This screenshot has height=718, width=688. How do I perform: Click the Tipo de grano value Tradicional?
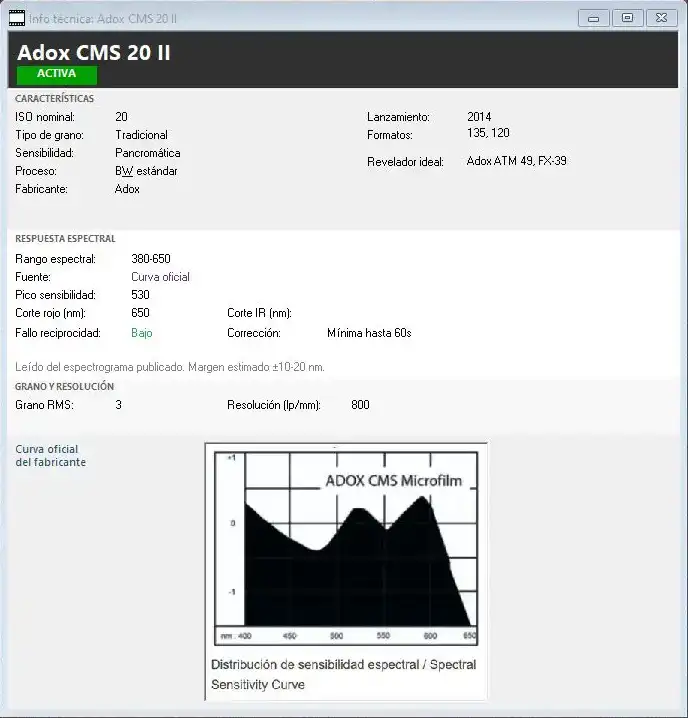coord(142,135)
